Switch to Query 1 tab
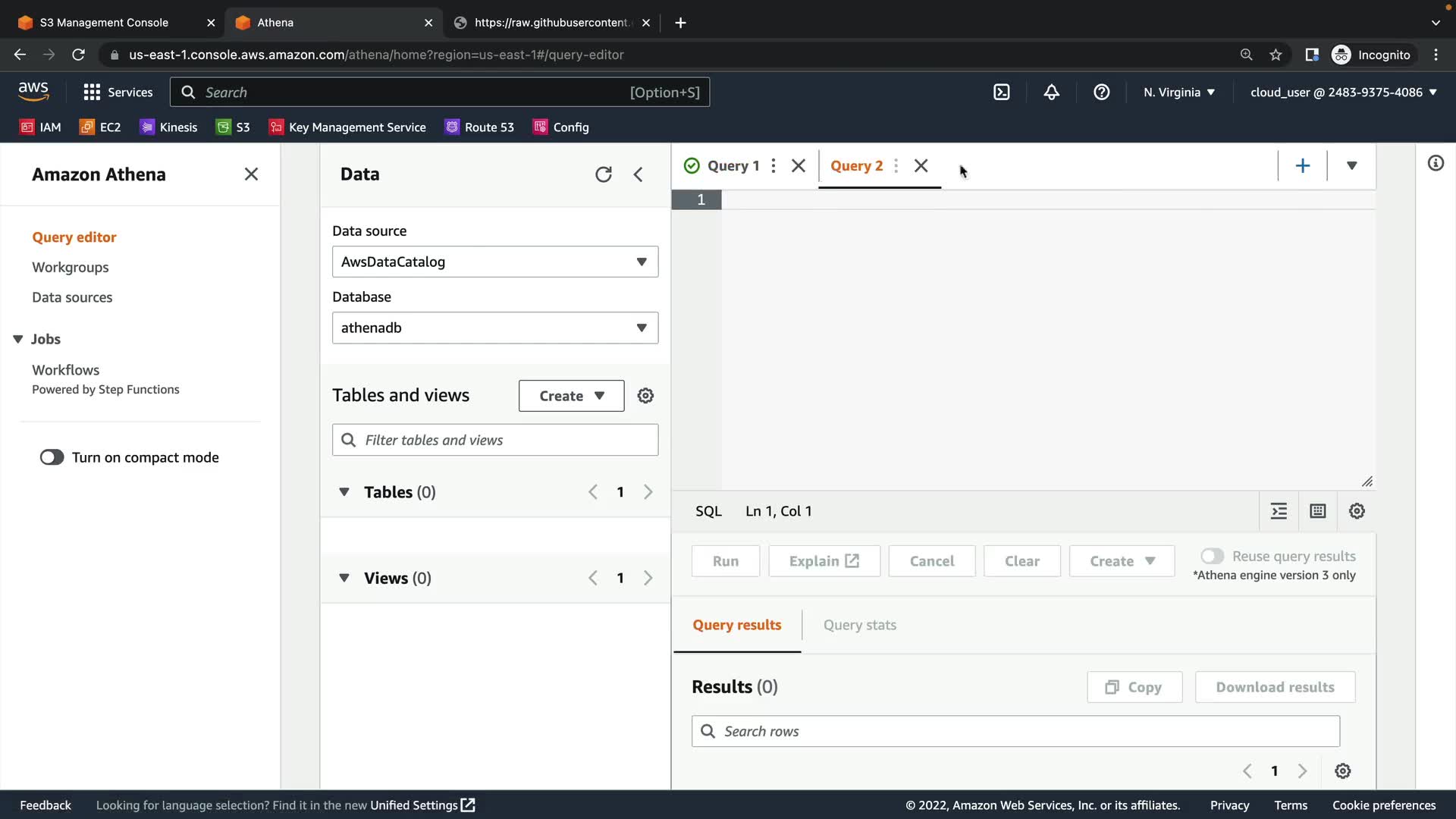The image size is (1456, 819). [x=732, y=166]
